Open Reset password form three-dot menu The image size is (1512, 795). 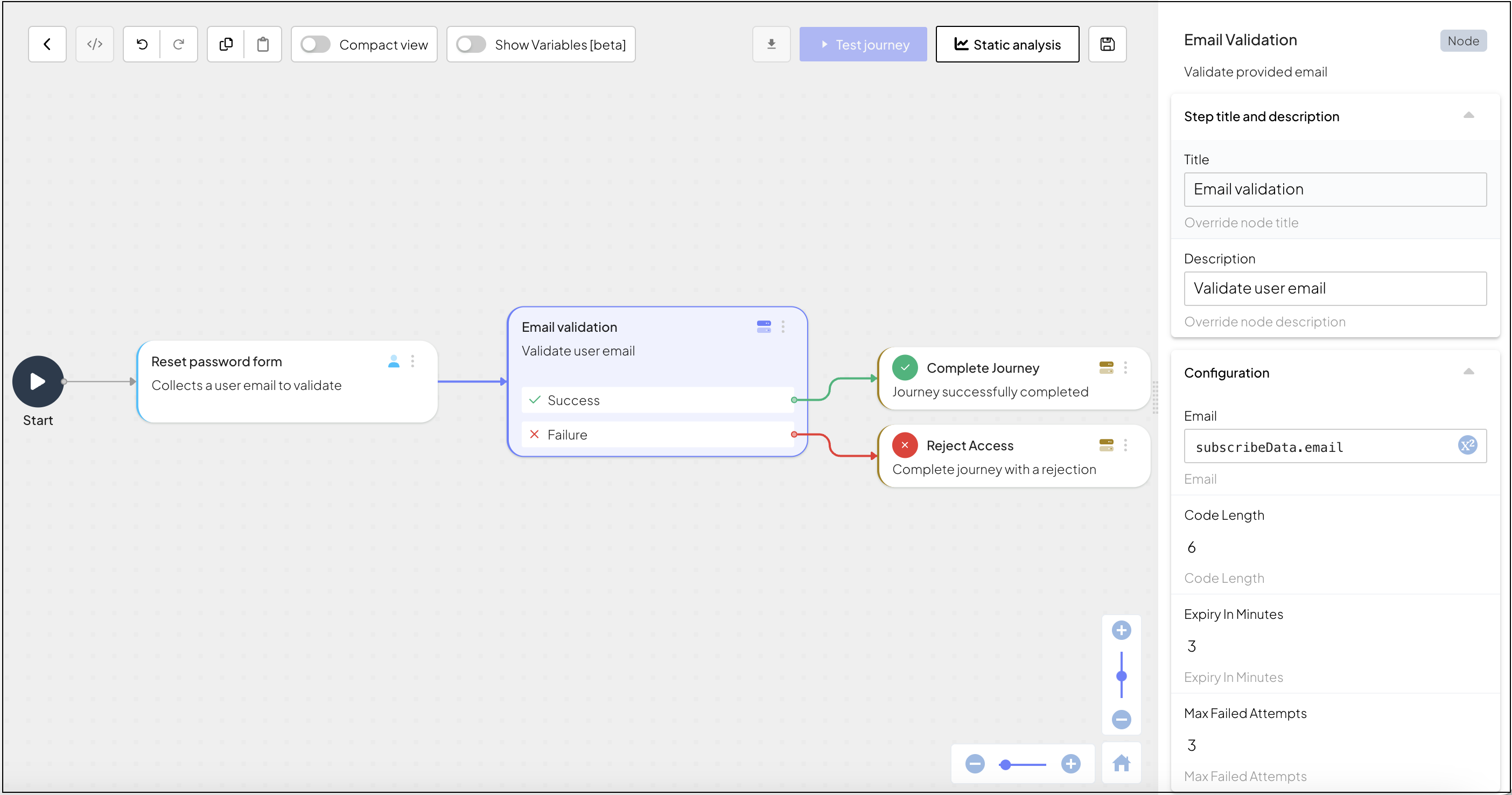tap(412, 361)
